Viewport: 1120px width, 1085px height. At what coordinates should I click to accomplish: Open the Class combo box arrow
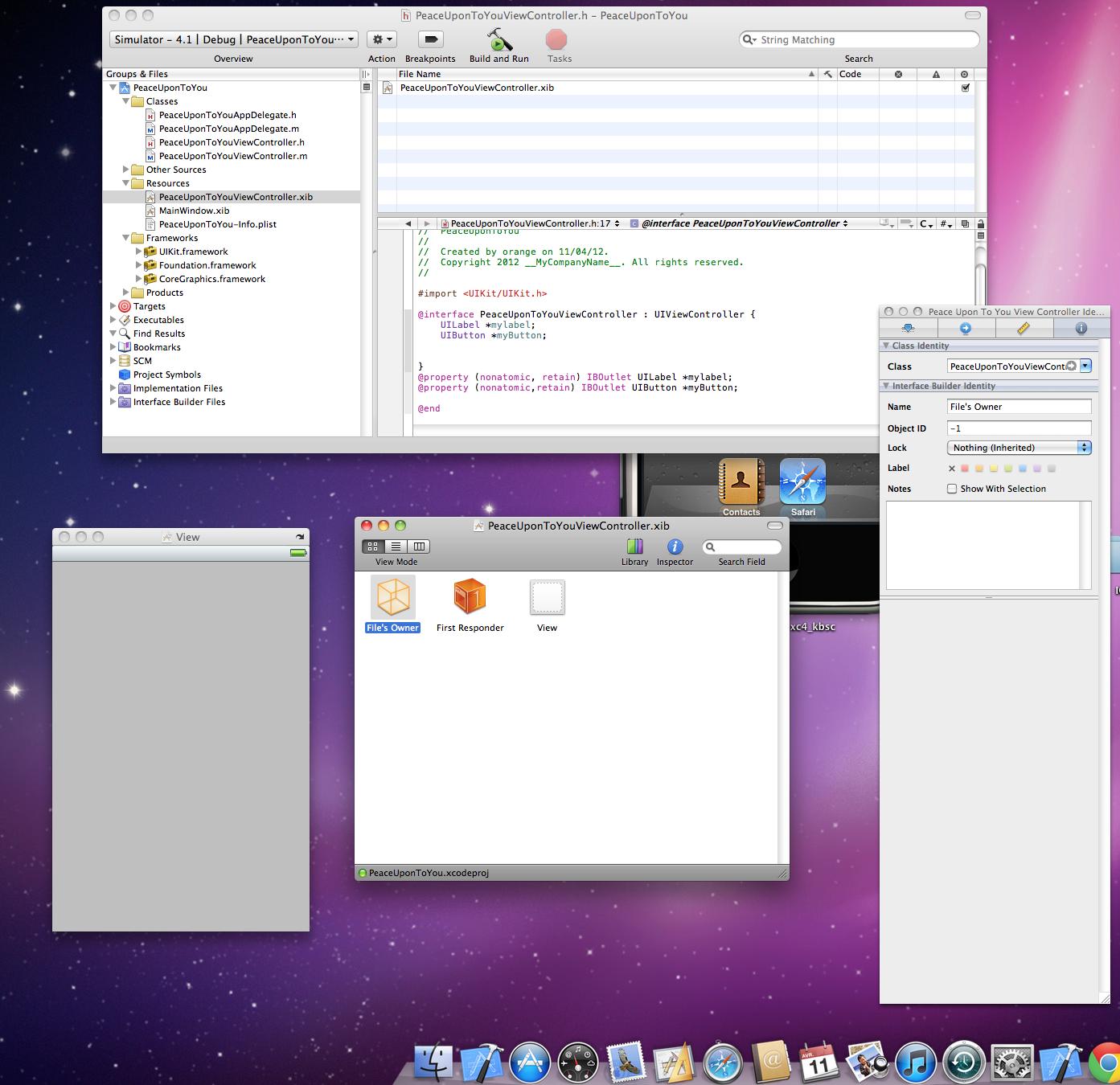tap(1085, 366)
